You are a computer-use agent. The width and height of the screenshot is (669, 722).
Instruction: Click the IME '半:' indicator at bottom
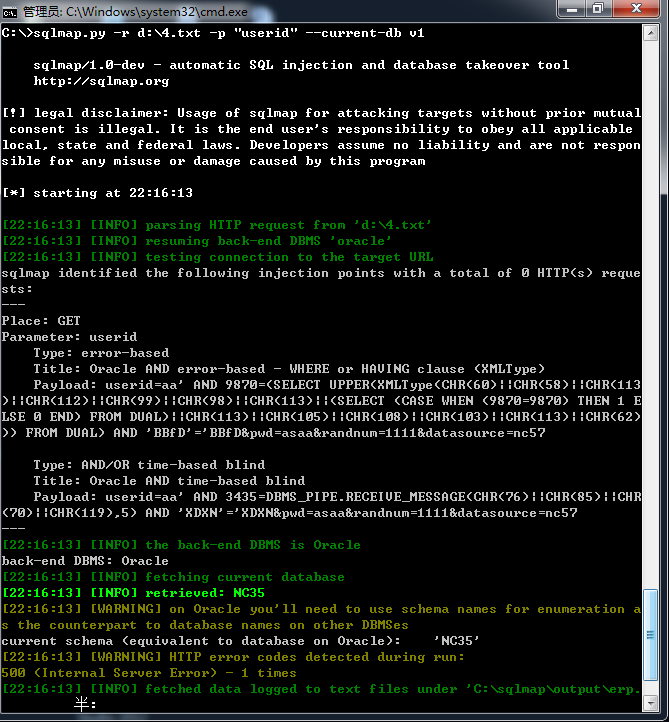[86, 704]
